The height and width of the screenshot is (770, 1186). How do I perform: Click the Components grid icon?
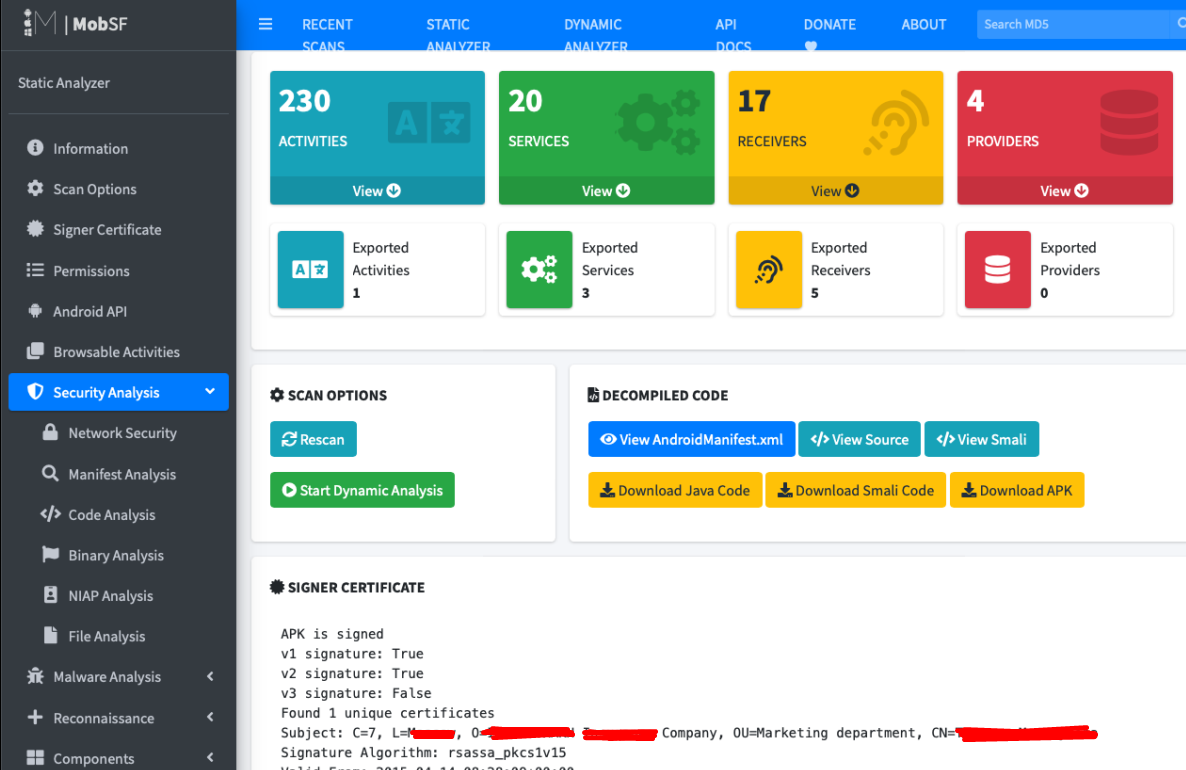[35, 758]
